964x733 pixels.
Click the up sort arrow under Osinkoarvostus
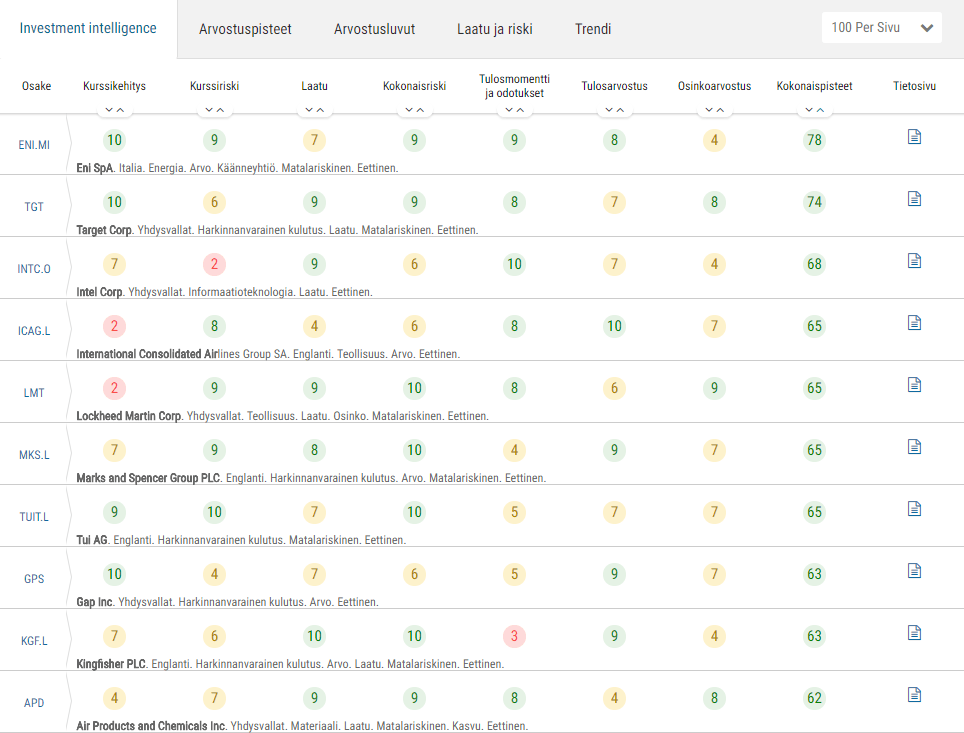[x=721, y=109]
